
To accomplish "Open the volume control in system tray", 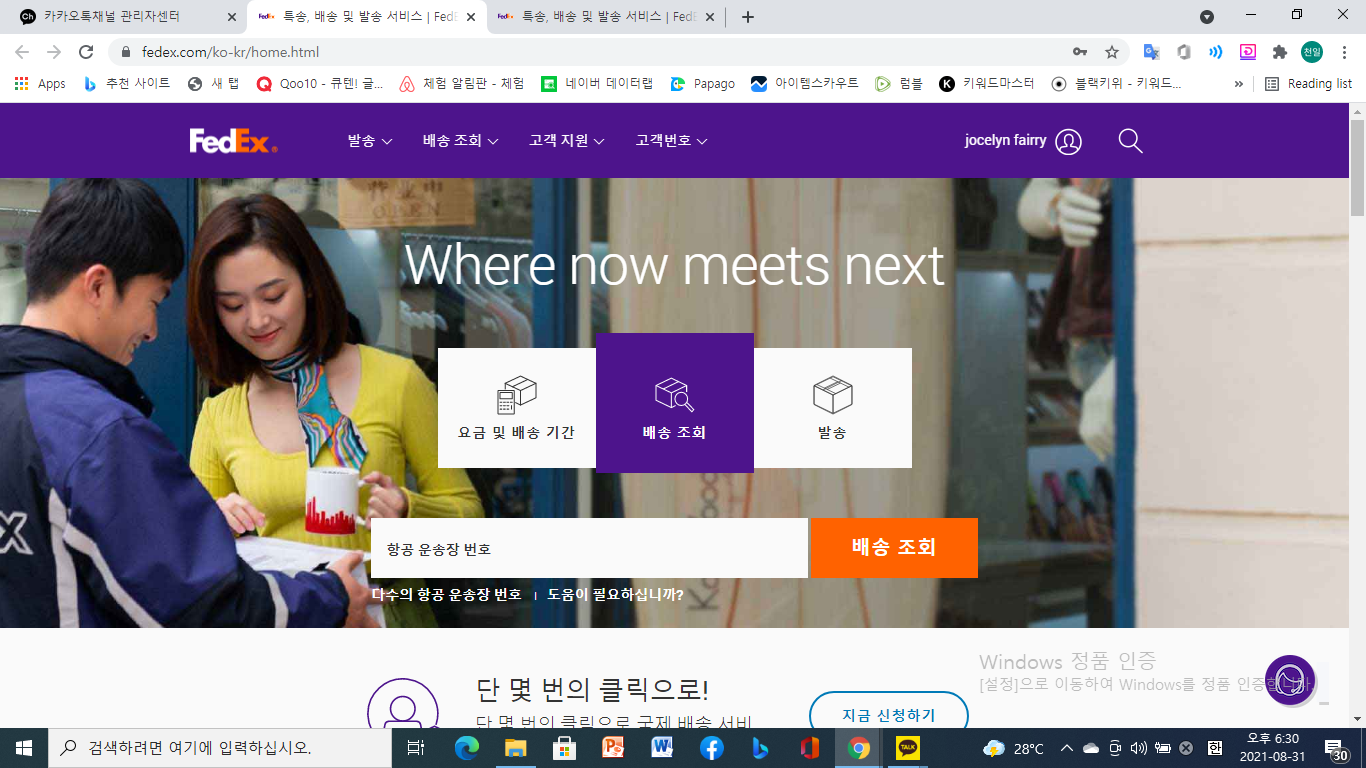I will pyautogui.click(x=1139, y=748).
